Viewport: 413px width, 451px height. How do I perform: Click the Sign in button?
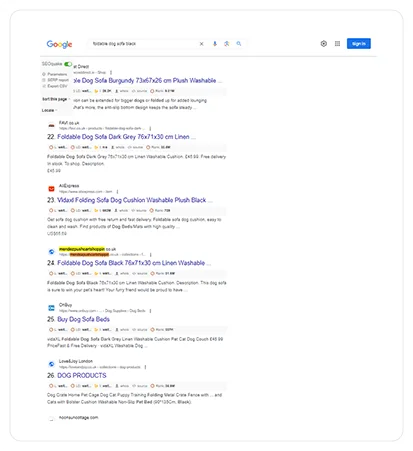coord(359,44)
